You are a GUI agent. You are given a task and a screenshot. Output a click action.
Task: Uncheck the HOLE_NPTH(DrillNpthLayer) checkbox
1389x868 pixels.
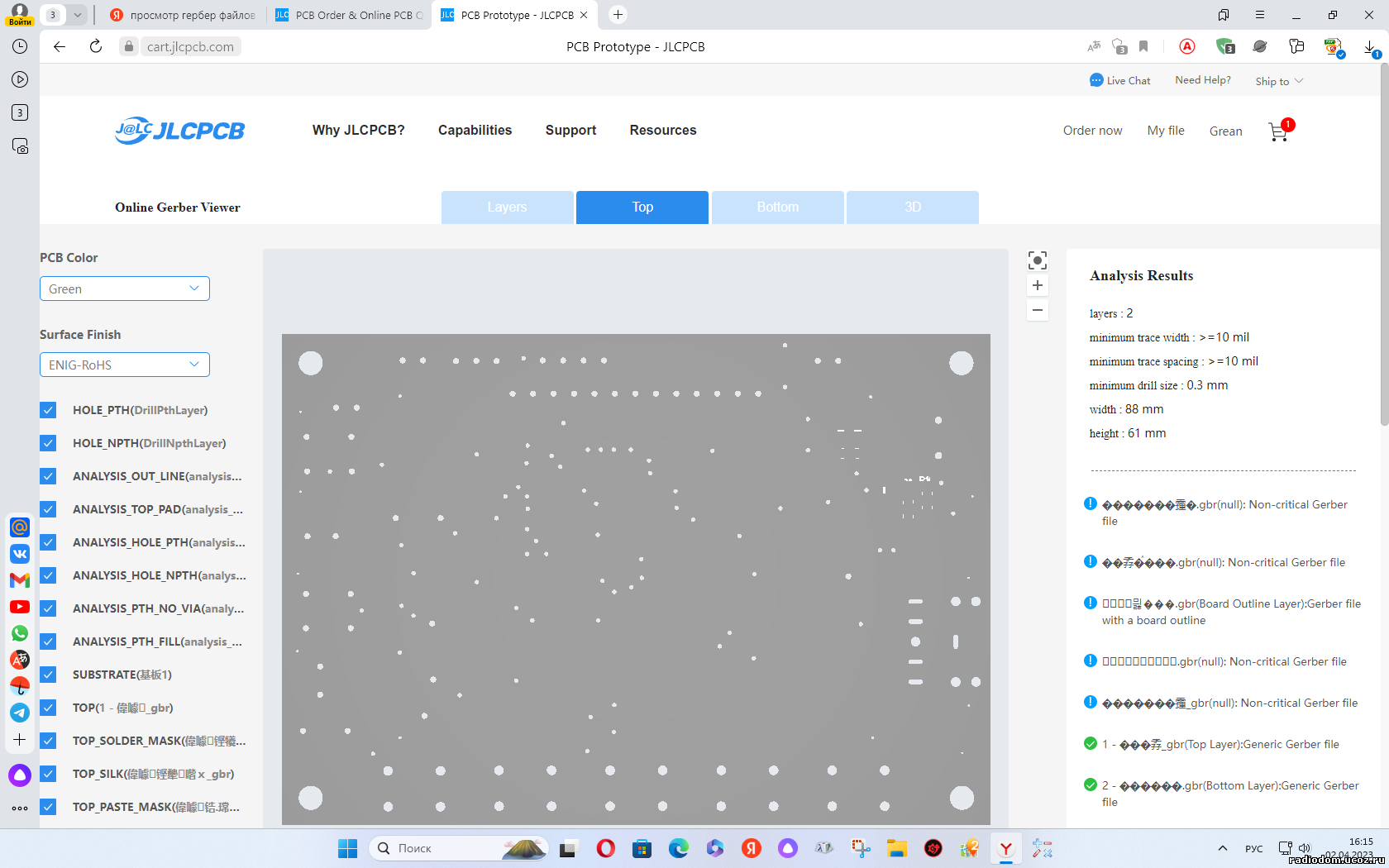pos(48,443)
